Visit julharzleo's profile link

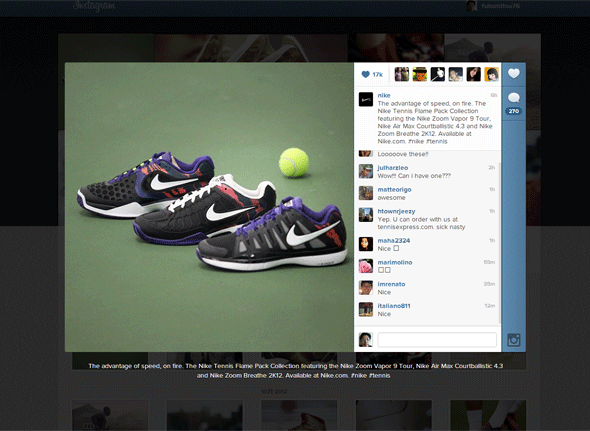tap(393, 168)
